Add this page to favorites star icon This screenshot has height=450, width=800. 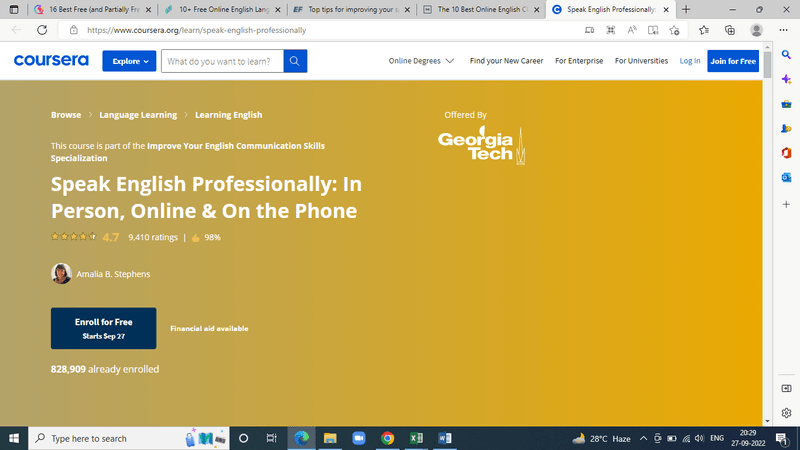(x=674, y=30)
